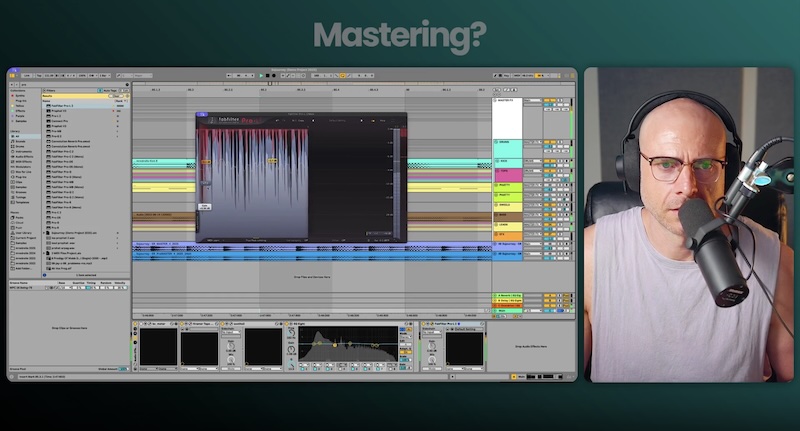Image resolution: width=800 pixels, height=431 pixels.
Task: Select the Instruments category in browser
Action: point(23,151)
